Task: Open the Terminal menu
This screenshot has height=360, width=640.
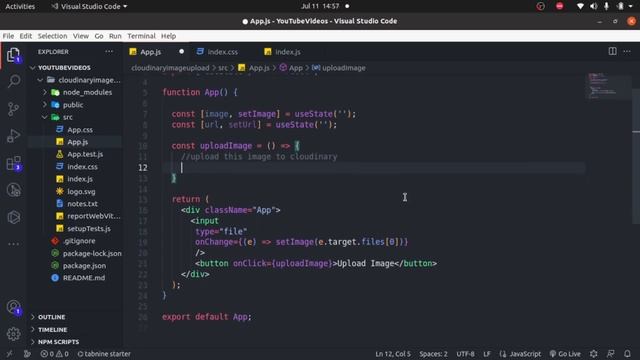Action: (x=141, y=36)
